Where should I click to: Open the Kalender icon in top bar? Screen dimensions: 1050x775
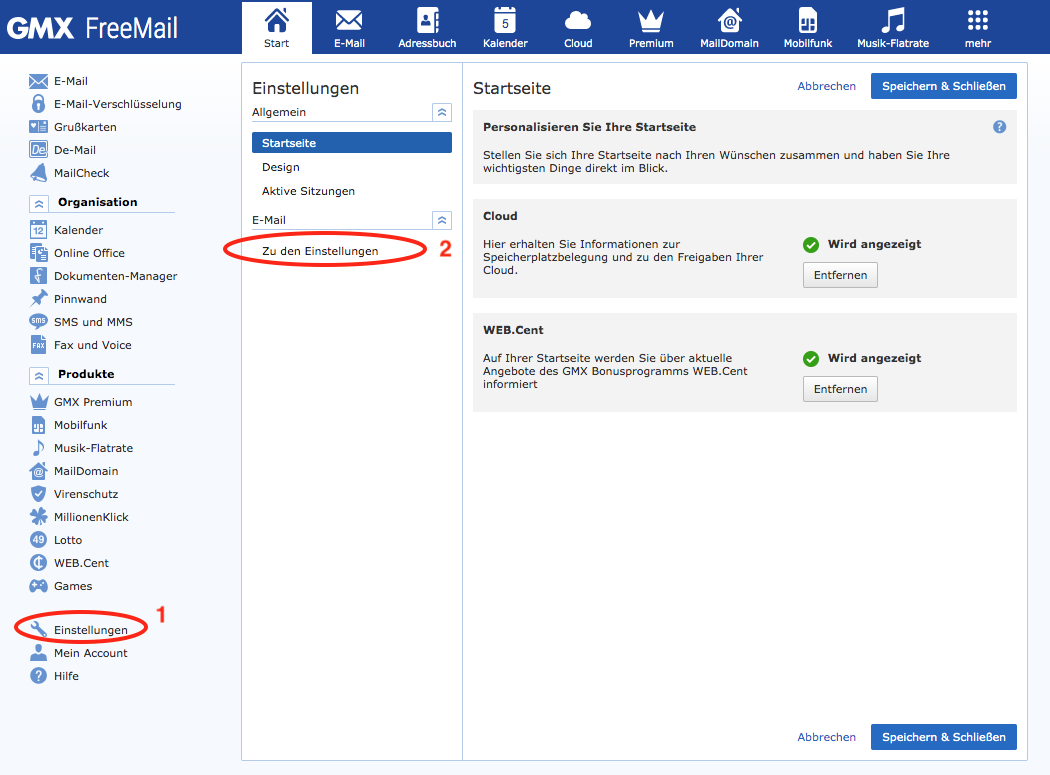505,22
